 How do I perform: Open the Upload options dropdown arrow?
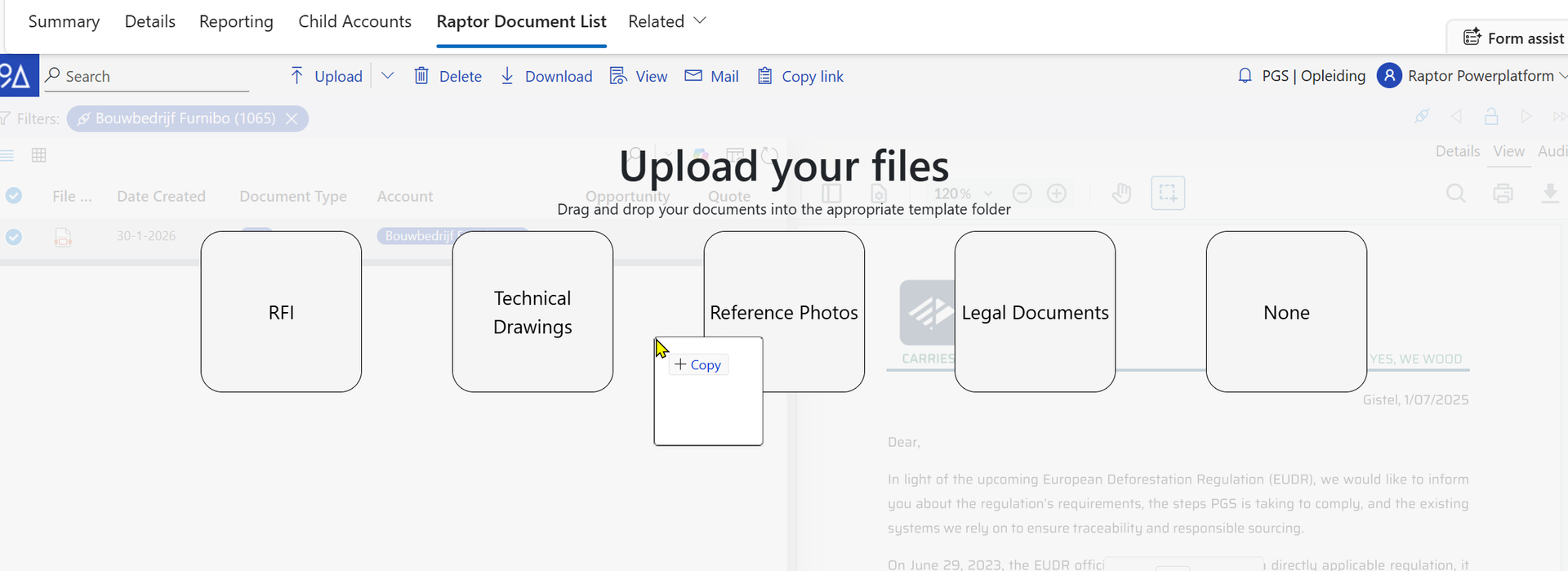click(388, 76)
